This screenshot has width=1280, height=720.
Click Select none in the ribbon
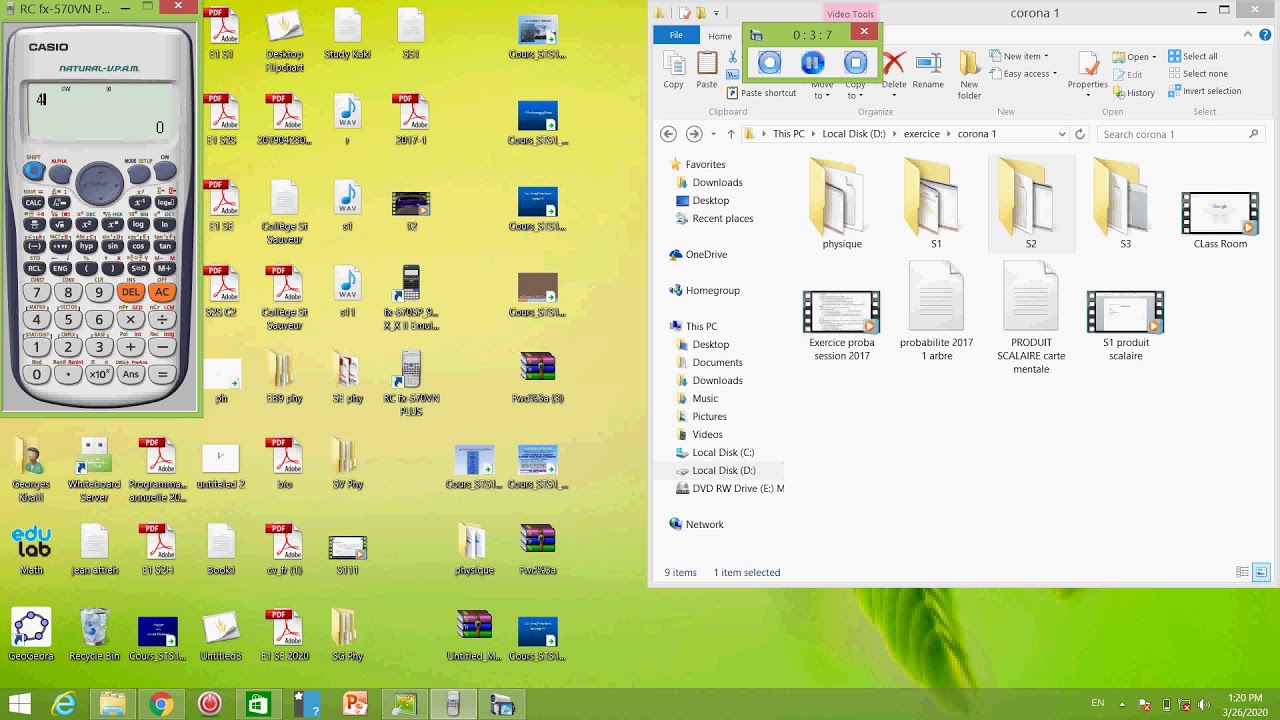pyautogui.click(x=1197, y=74)
